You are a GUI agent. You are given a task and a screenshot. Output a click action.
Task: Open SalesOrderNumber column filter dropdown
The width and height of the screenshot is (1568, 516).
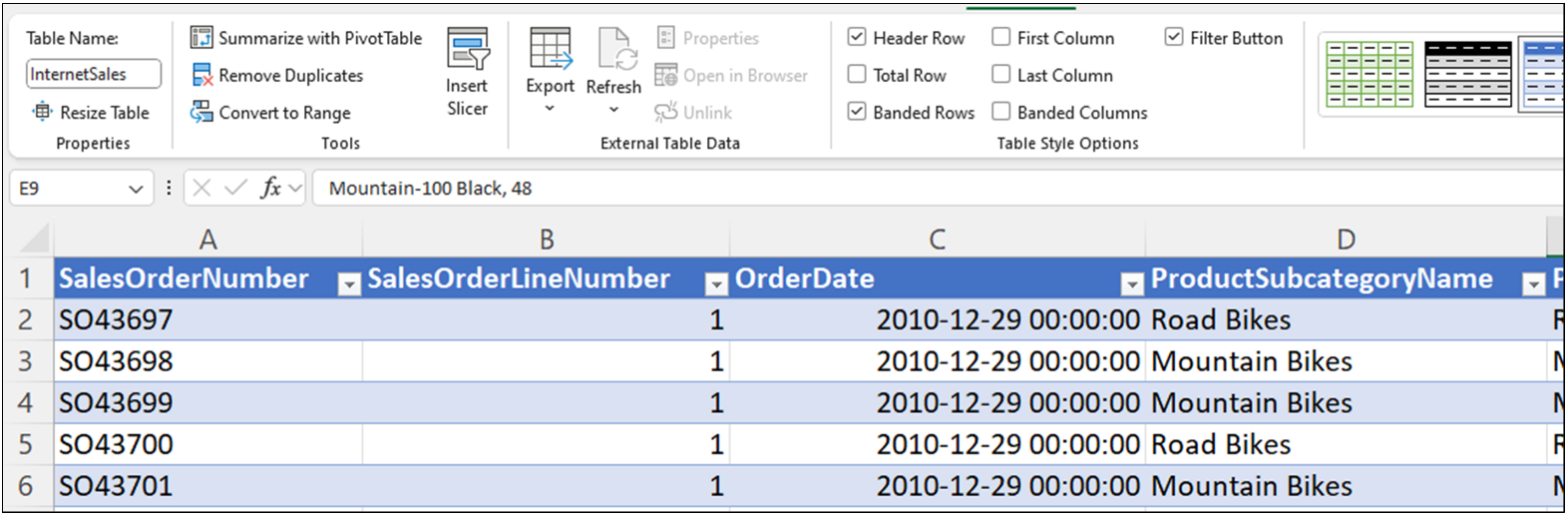click(x=348, y=285)
